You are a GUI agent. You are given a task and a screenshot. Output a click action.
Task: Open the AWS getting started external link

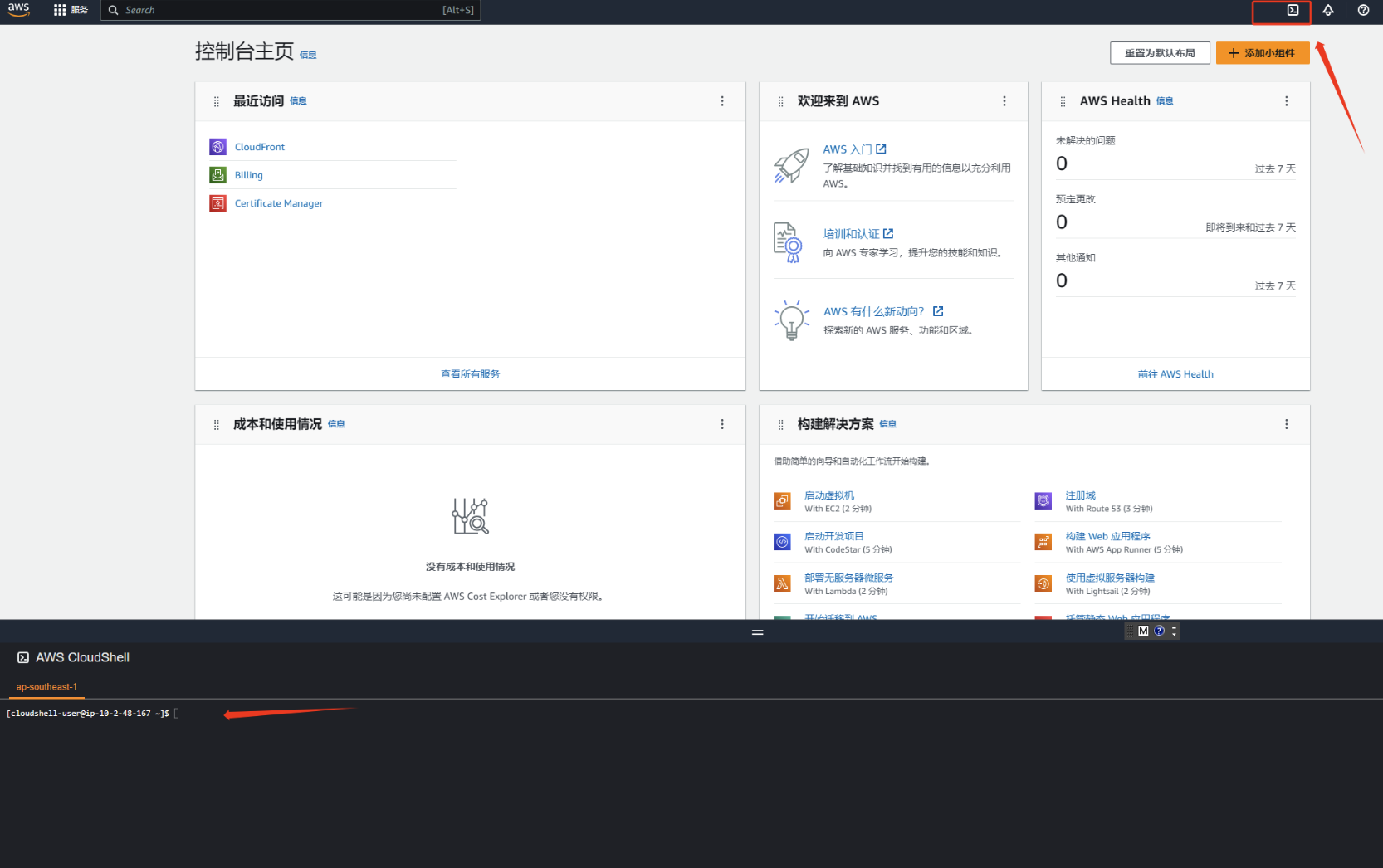click(x=854, y=149)
